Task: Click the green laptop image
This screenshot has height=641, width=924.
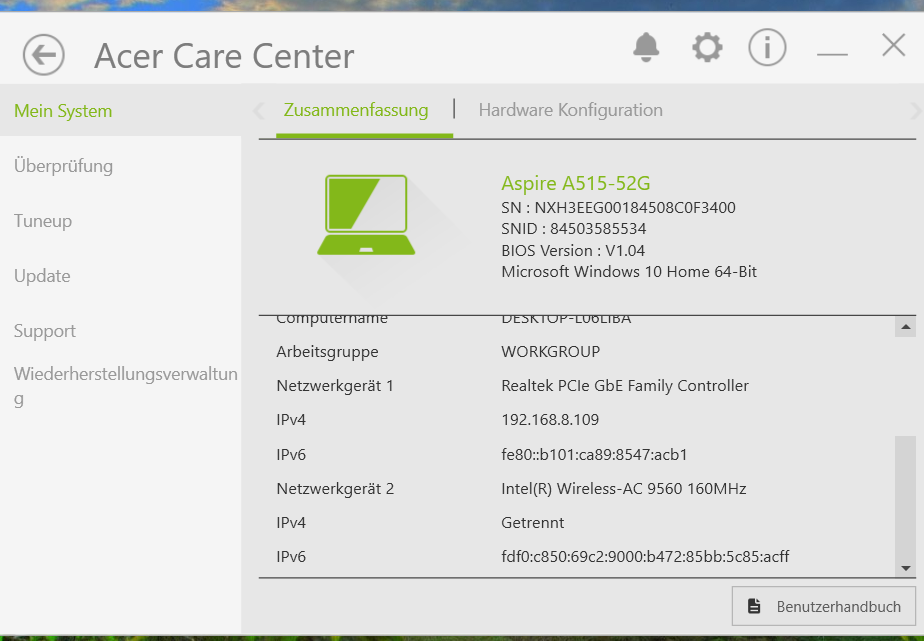Action: click(x=366, y=215)
